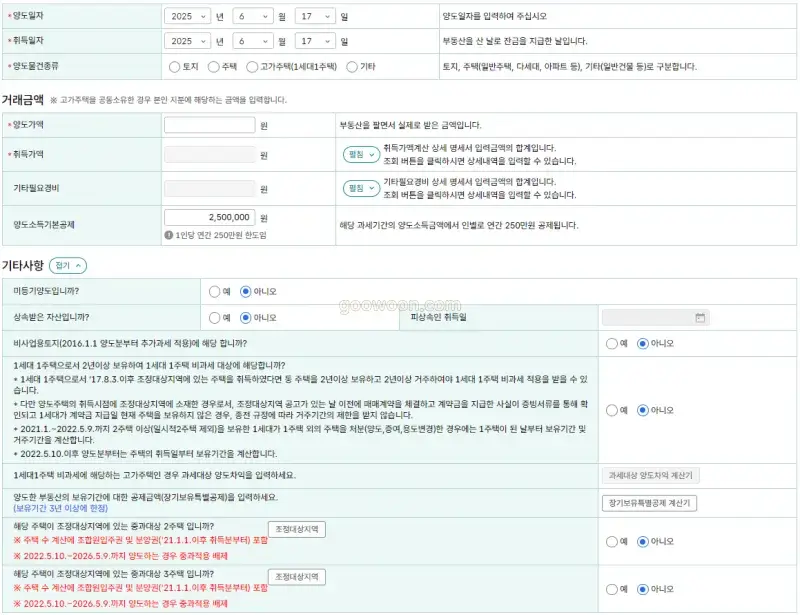The height and width of the screenshot is (615, 800).
Task: Choose 예 for 중과대상 3주택 question
Action: point(612,589)
